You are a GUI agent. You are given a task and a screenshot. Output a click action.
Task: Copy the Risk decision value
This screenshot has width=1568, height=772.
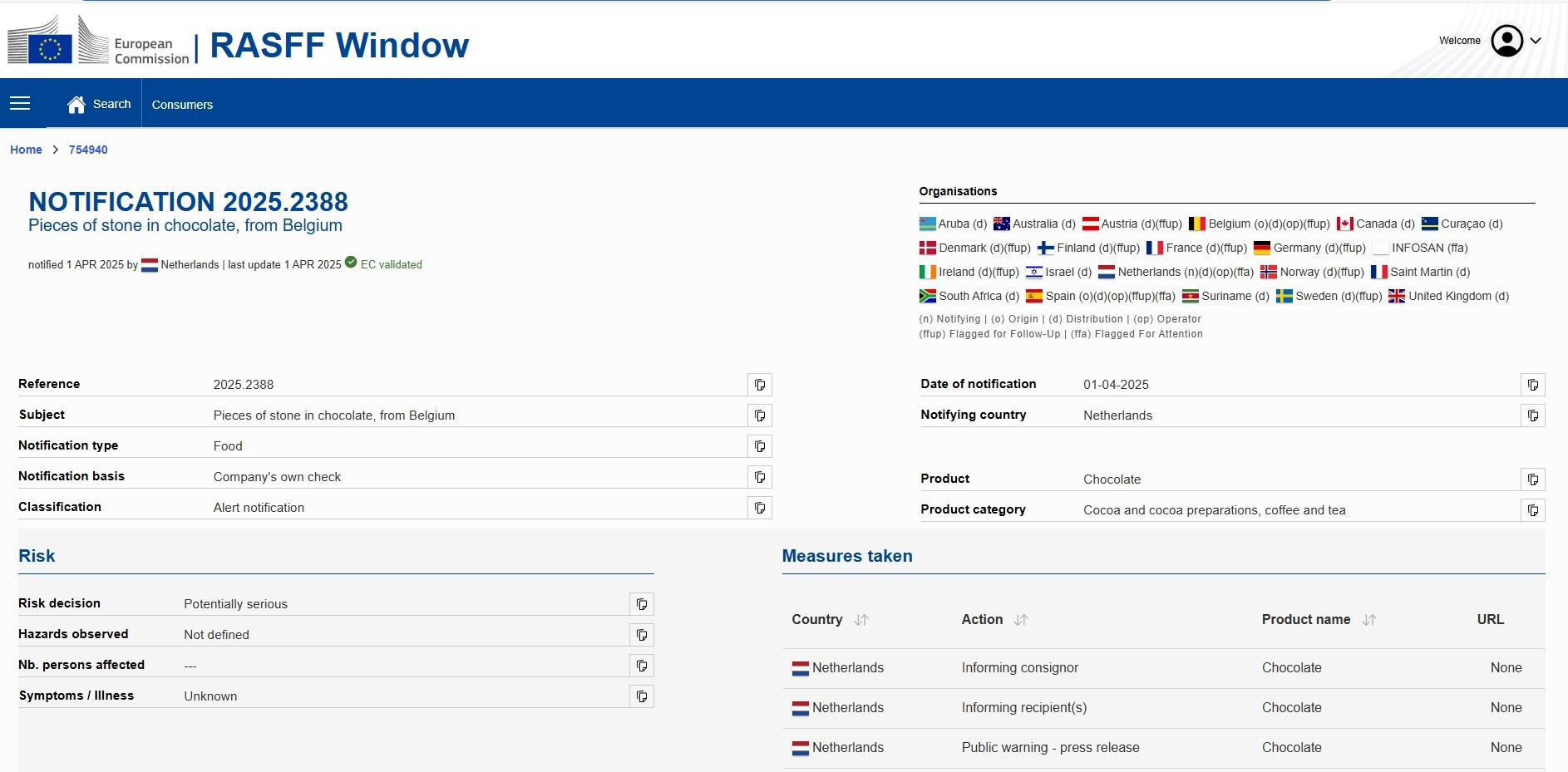pyautogui.click(x=641, y=604)
